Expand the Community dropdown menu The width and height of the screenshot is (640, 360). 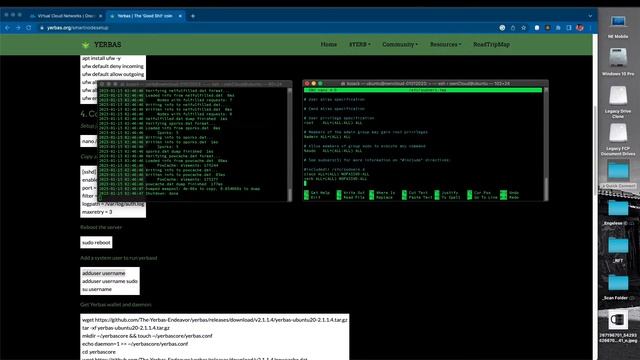click(x=400, y=44)
